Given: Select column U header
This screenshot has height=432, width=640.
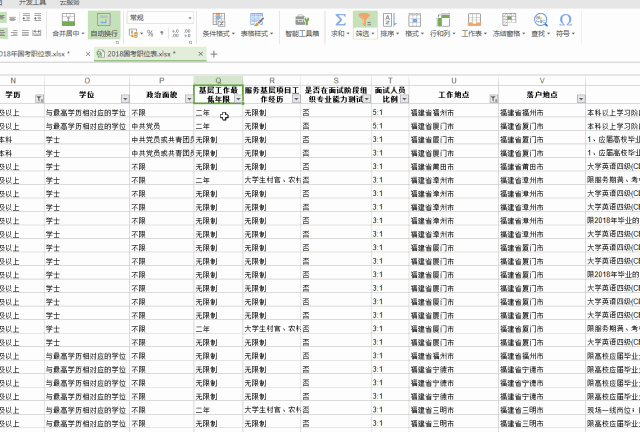Looking at the screenshot, I should point(453,80).
